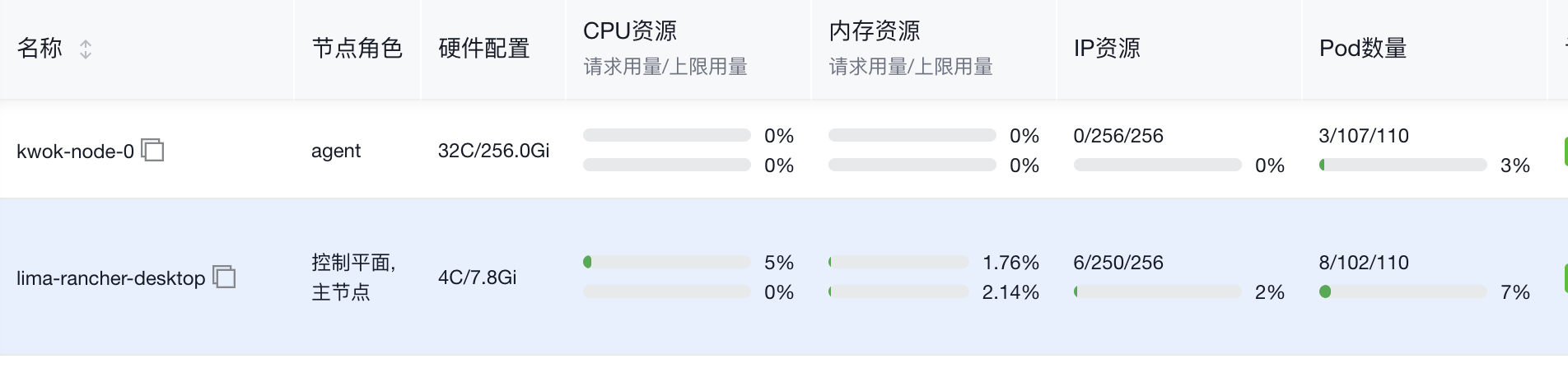Click the 节点角色 column header
The height and width of the screenshot is (387, 1568).
coord(357,49)
